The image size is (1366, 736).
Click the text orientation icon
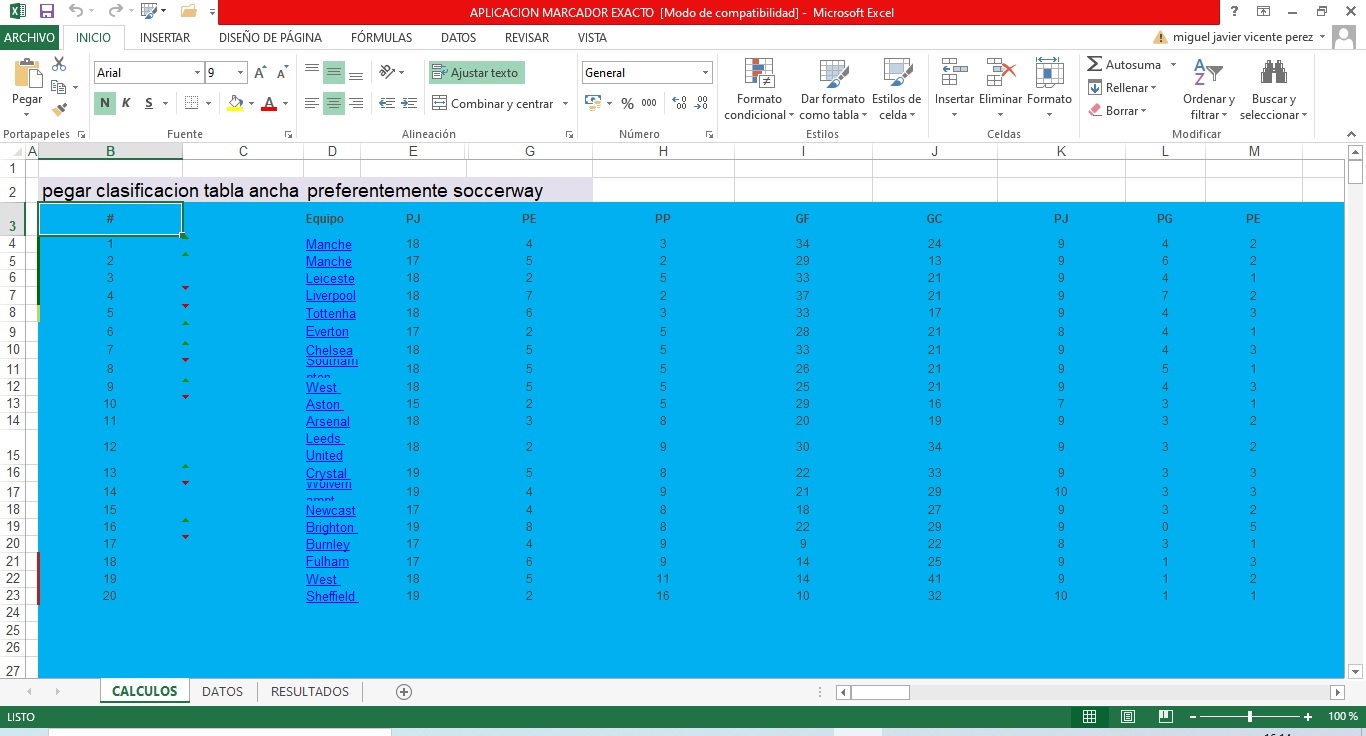click(387, 72)
